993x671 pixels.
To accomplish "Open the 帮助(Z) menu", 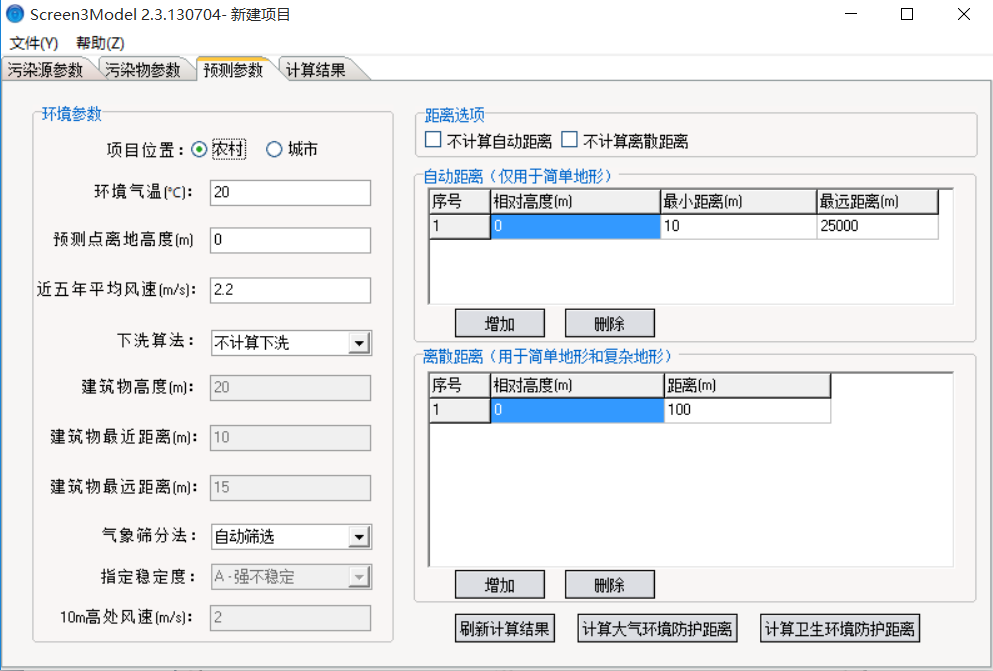I will [100, 43].
